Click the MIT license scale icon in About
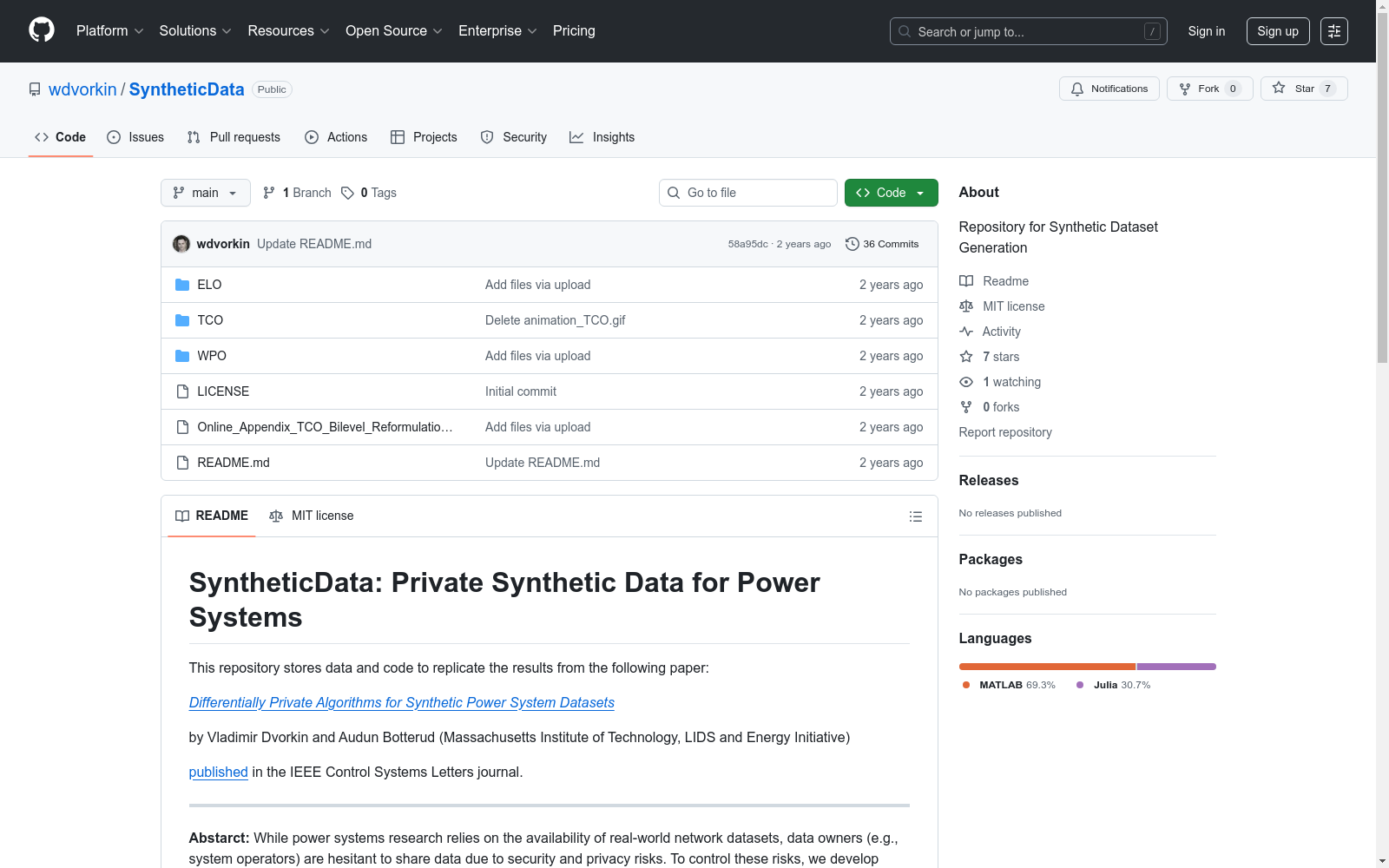Viewport: 1389px width, 868px height. 966,306
